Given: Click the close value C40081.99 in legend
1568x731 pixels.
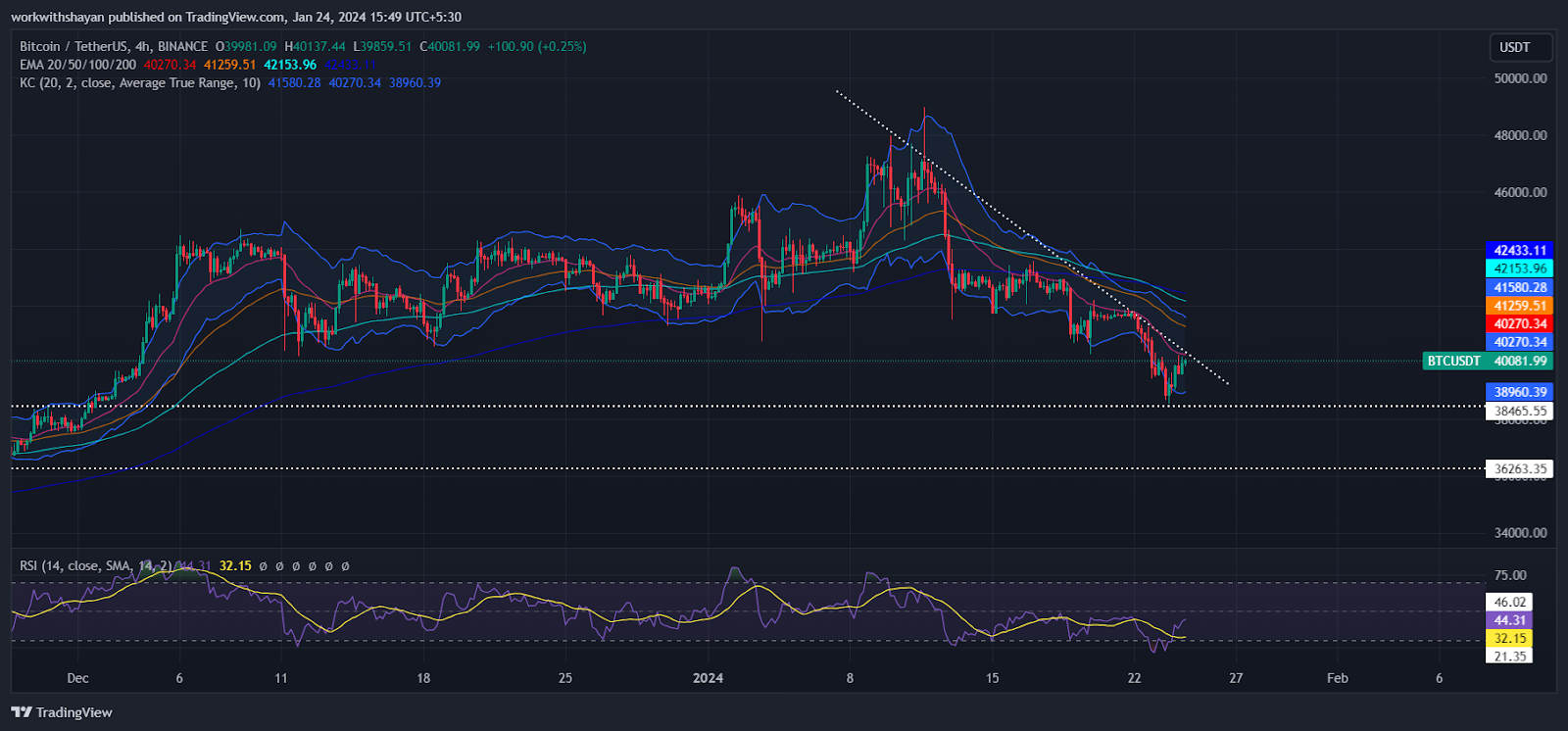Looking at the screenshot, I should tap(450, 46).
